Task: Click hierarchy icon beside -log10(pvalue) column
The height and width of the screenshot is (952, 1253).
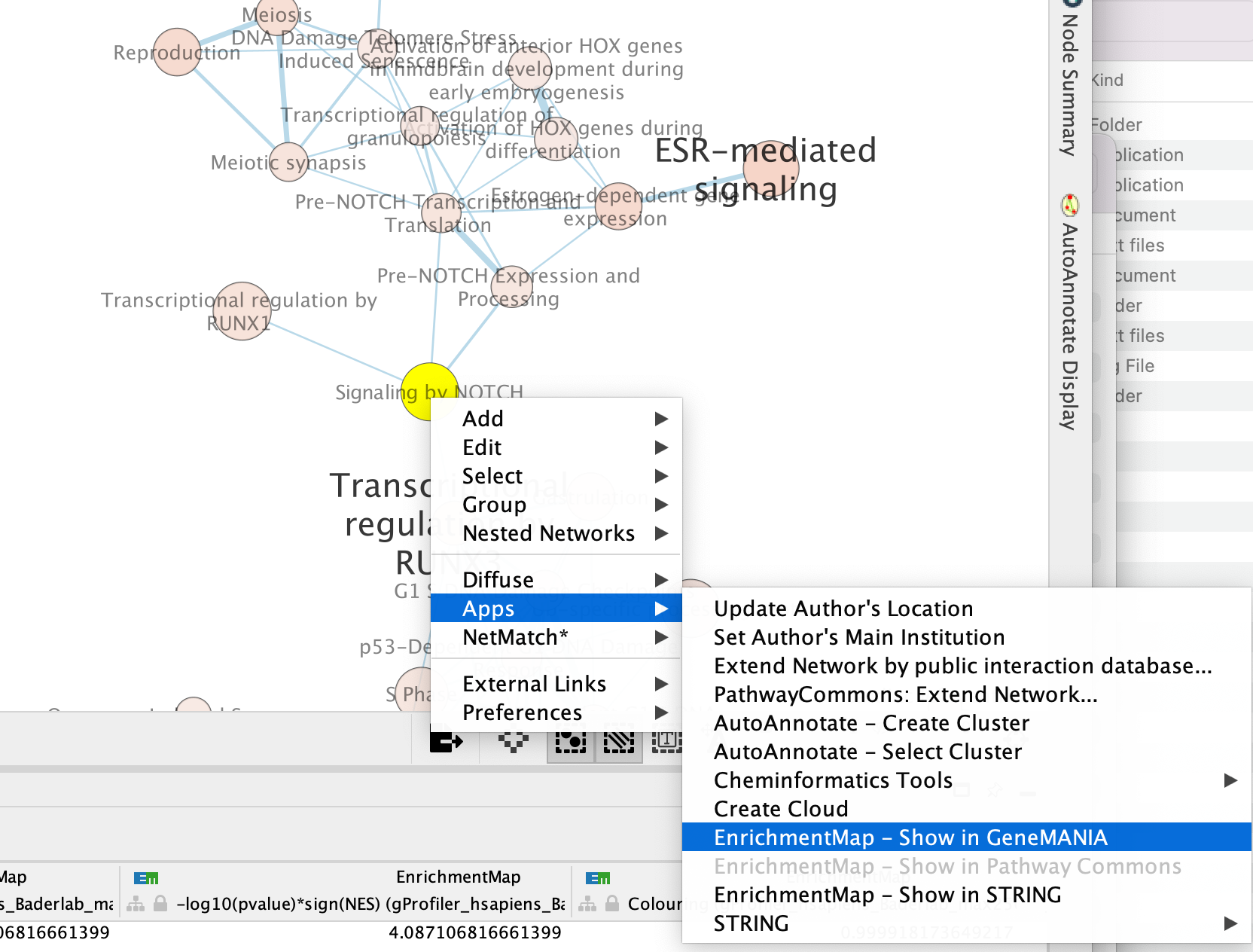Action: pos(136,904)
